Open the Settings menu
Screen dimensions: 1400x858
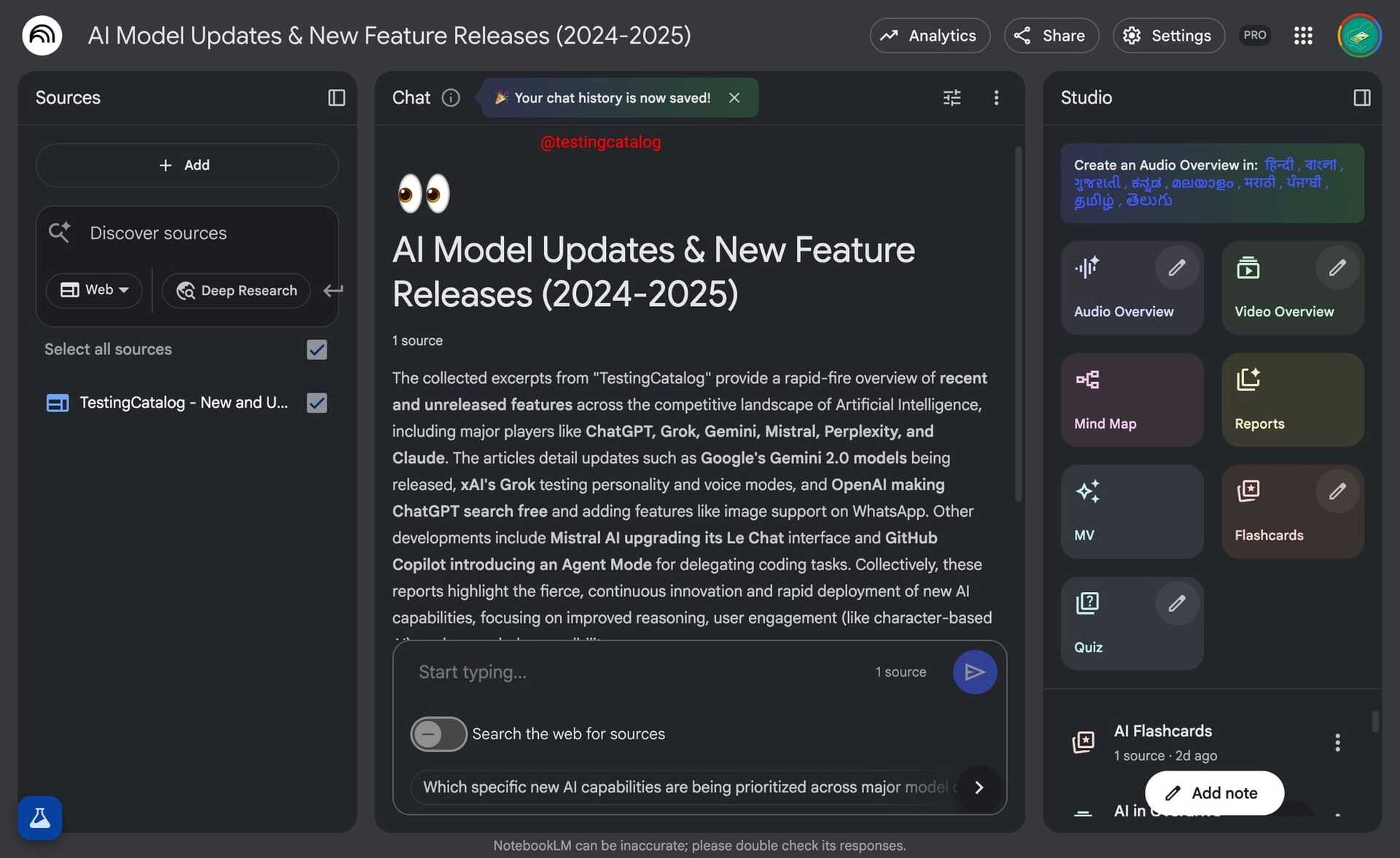click(x=1168, y=36)
